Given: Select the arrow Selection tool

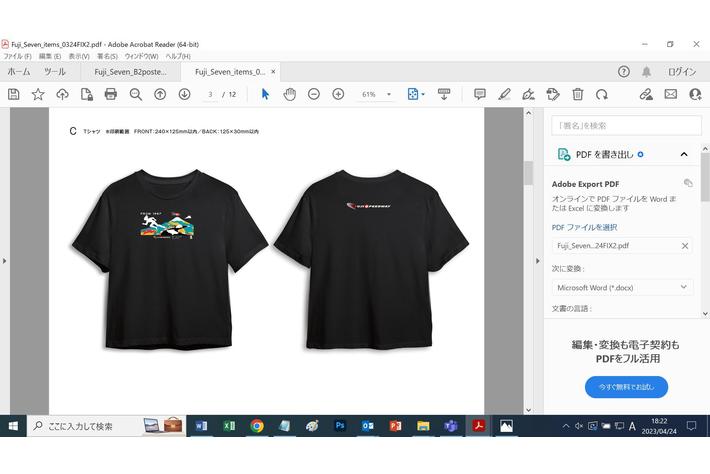Looking at the screenshot, I should [265, 94].
